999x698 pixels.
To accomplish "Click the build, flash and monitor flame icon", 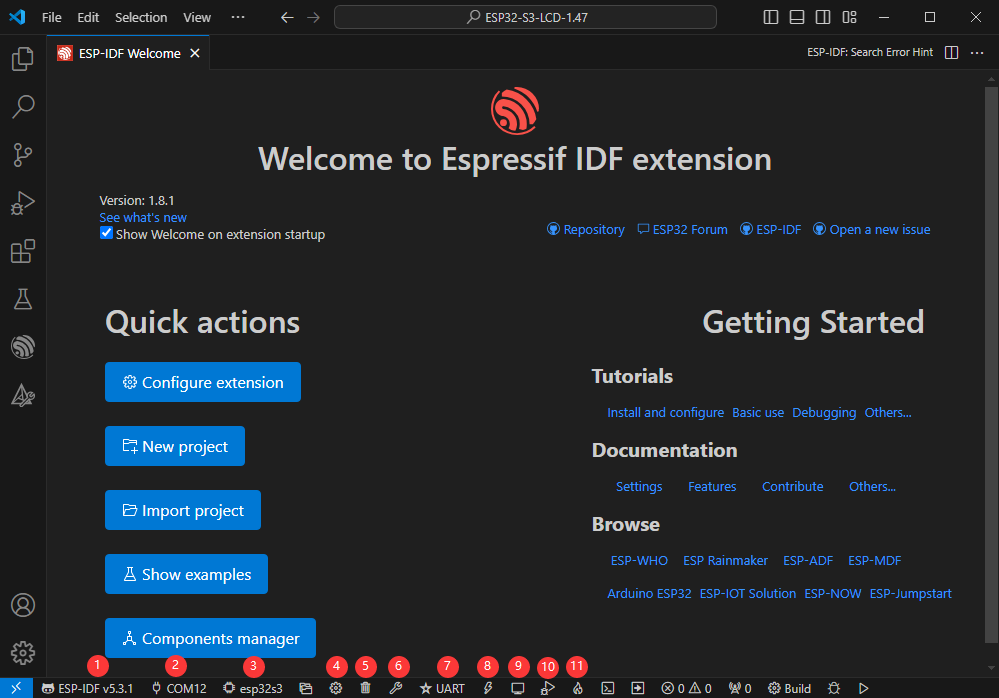I will coord(577,688).
